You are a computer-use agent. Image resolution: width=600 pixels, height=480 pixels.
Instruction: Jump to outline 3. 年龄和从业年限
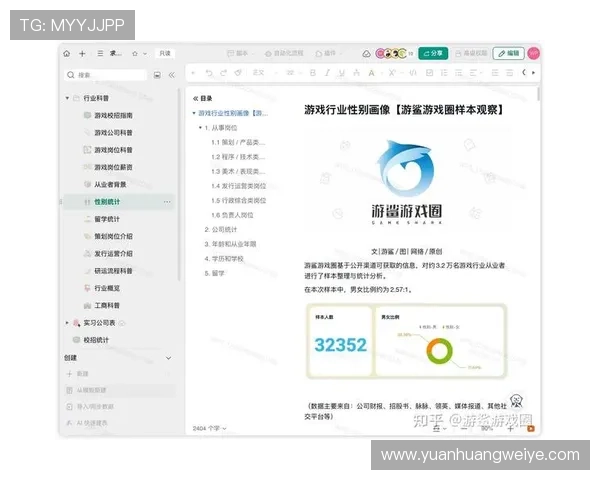(x=230, y=244)
